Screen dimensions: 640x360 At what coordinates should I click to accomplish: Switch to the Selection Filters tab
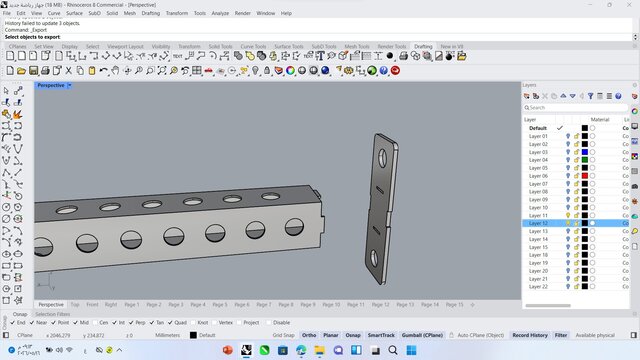pyautogui.click(x=53, y=314)
